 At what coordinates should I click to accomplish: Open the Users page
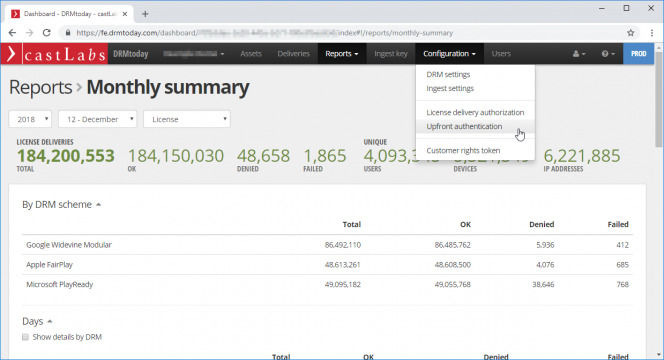[x=501, y=54]
